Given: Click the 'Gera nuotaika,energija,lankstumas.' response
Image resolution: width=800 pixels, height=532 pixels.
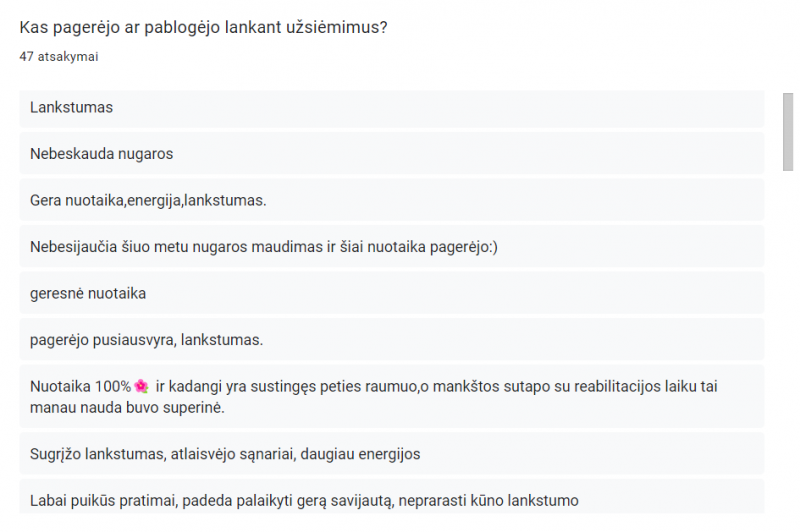Looking at the screenshot, I should [x=391, y=200].
